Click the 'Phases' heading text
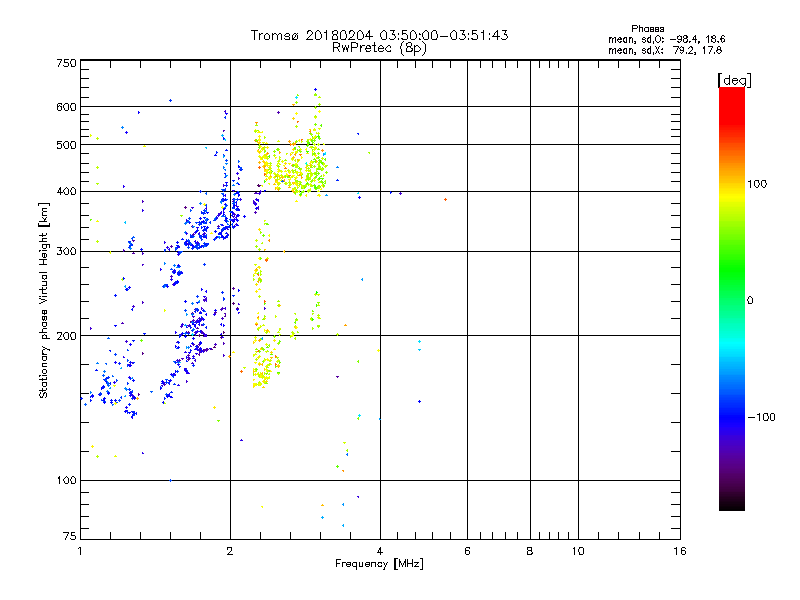This screenshot has width=800, height=600. 647,29
